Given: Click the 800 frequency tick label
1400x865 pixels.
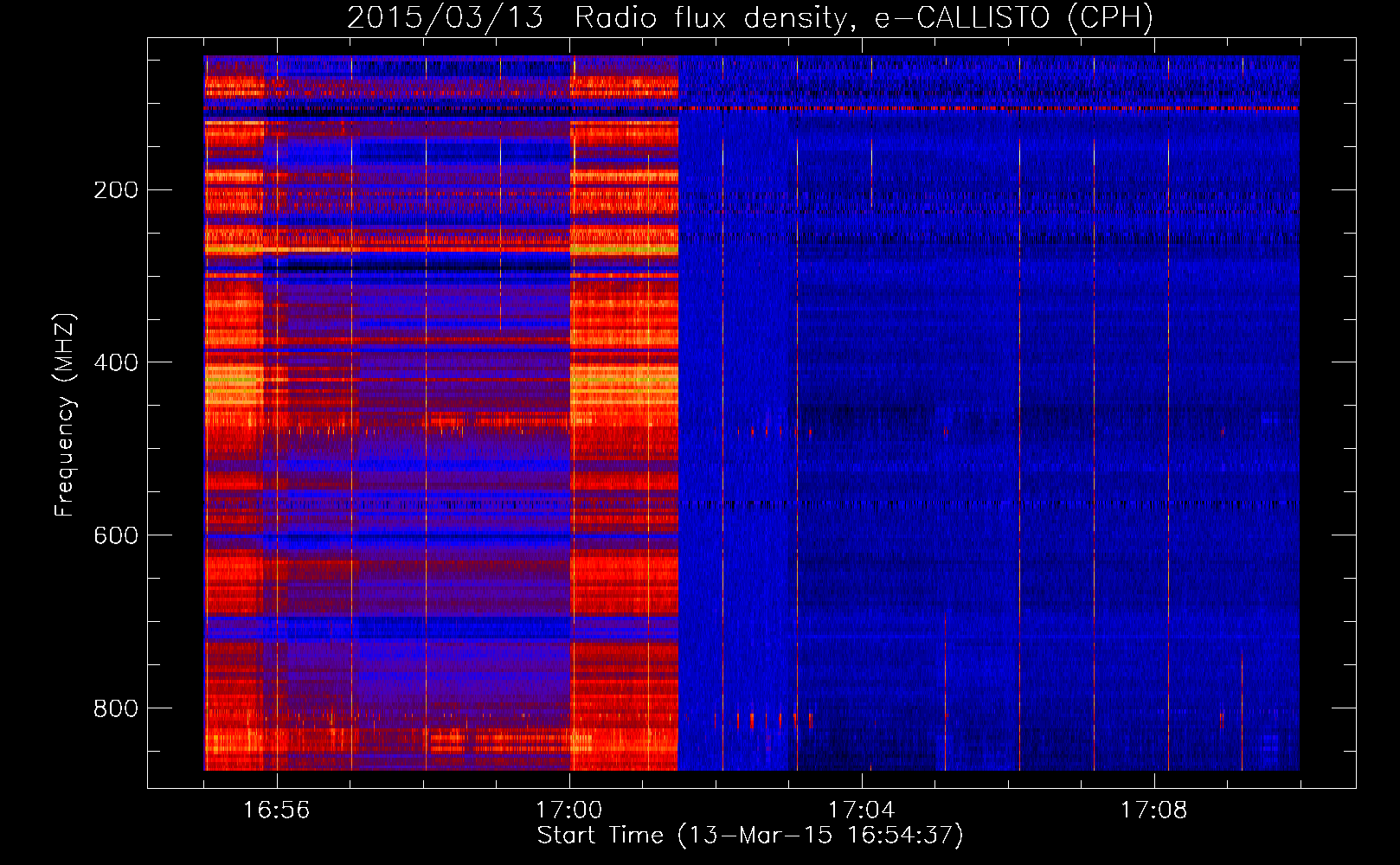Looking at the screenshot, I should pyautogui.click(x=116, y=708).
